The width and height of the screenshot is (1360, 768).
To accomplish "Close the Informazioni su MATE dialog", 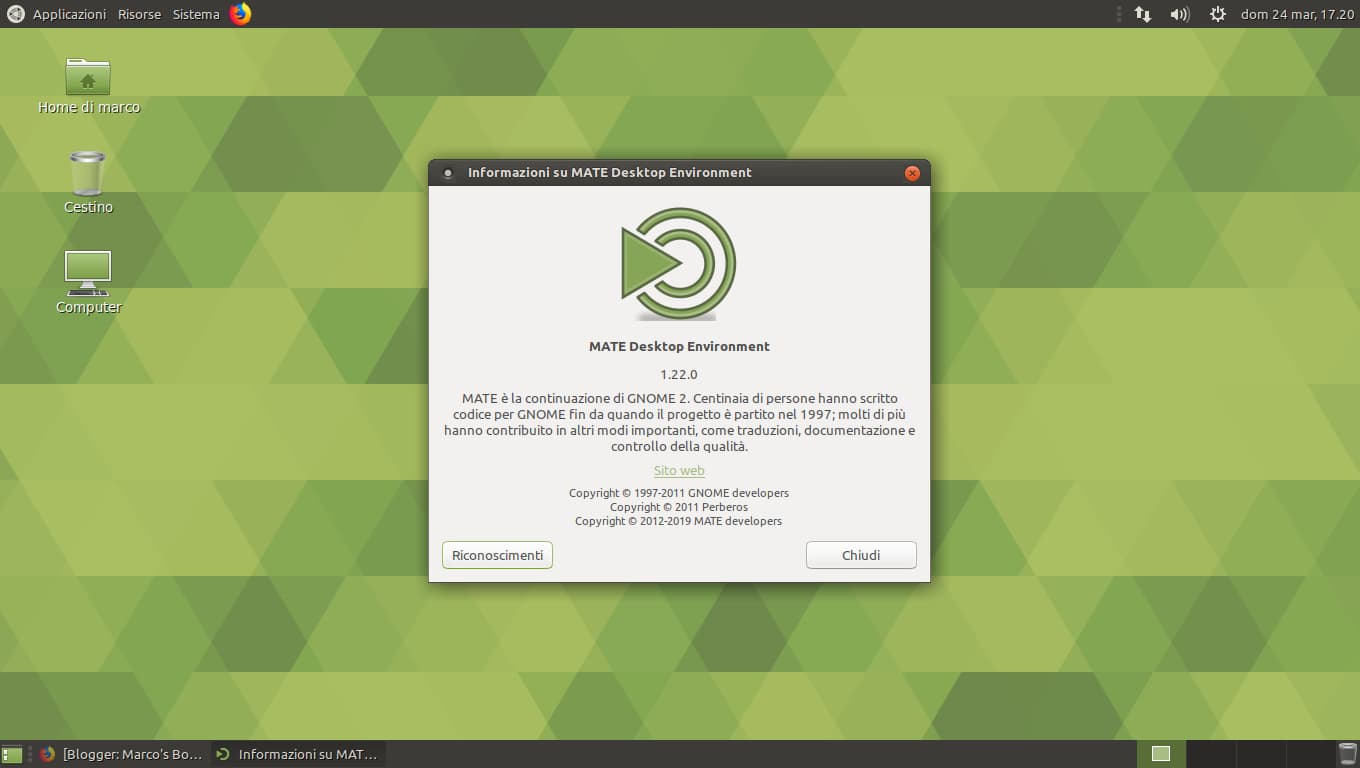I will pos(912,173).
